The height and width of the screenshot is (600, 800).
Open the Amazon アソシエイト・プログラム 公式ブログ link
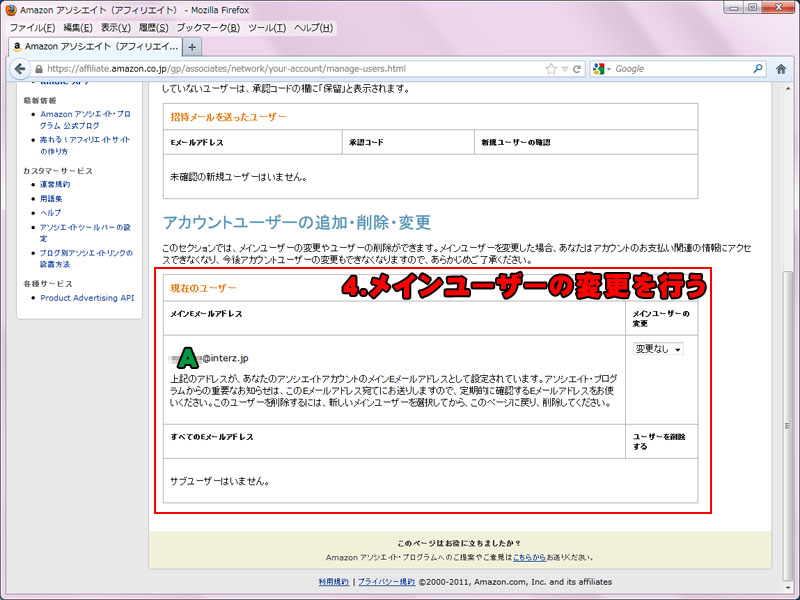pyautogui.click(x=85, y=120)
